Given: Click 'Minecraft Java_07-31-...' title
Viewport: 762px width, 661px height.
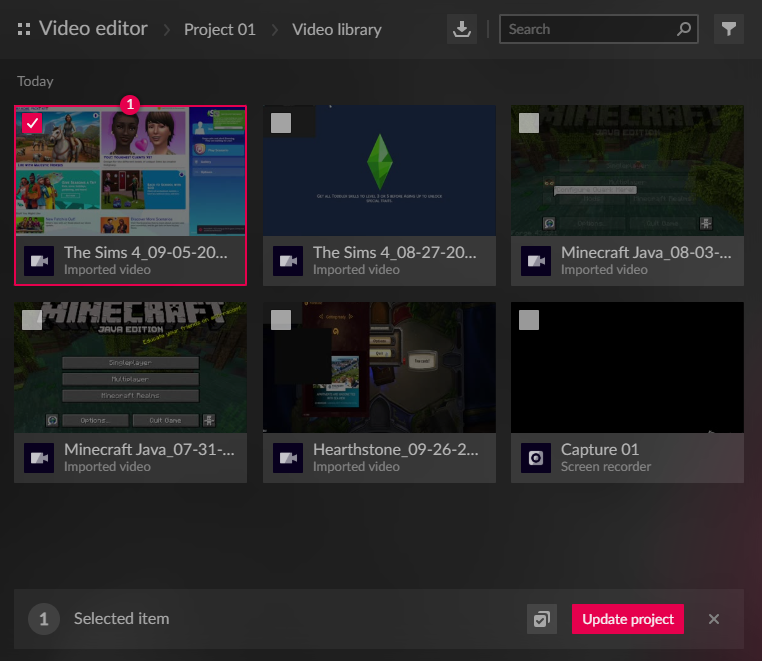Looking at the screenshot, I should (x=149, y=450).
